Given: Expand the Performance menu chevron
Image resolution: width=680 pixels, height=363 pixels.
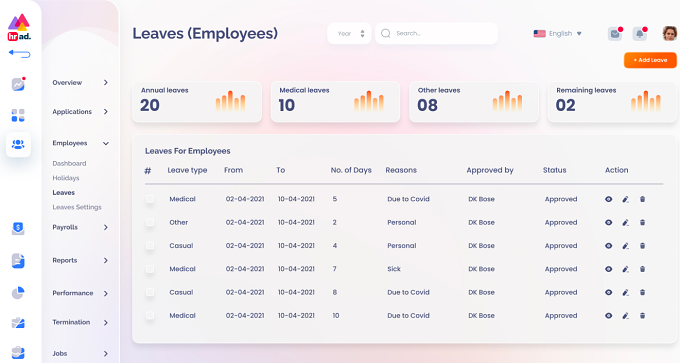Looking at the screenshot, I should (x=105, y=293).
